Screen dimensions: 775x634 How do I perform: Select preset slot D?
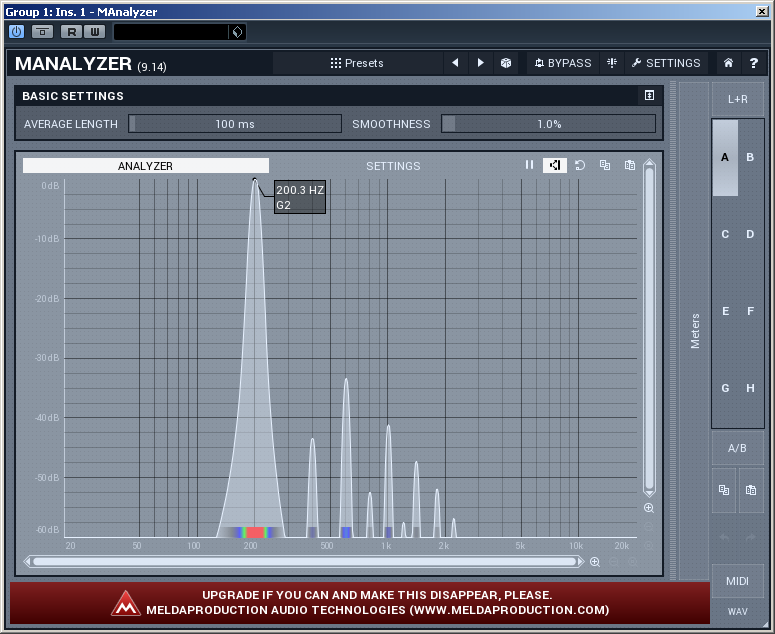pyautogui.click(x=750, y=234)
